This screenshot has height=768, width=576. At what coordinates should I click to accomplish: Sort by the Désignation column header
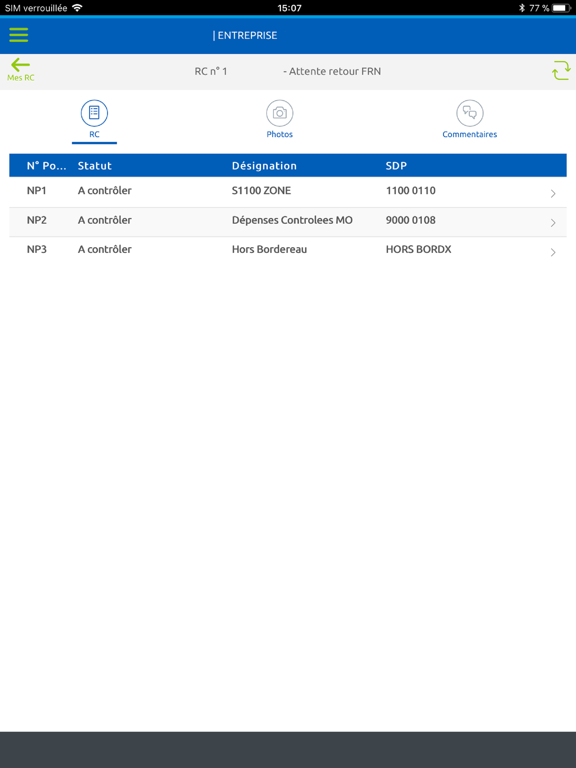(x=264, y=166)
